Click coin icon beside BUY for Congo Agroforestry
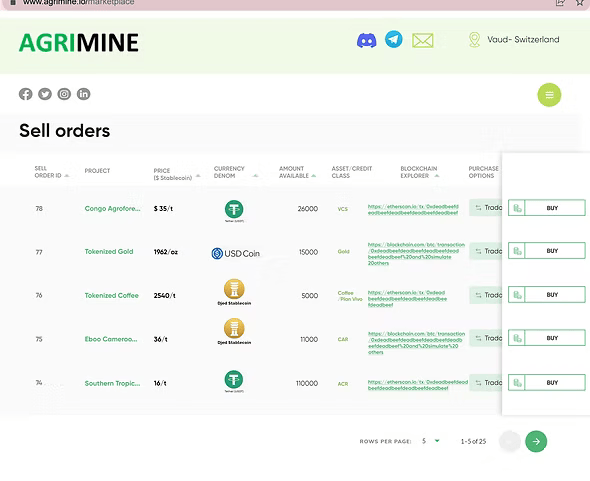590x481 pixels. (x=517, y=208)
